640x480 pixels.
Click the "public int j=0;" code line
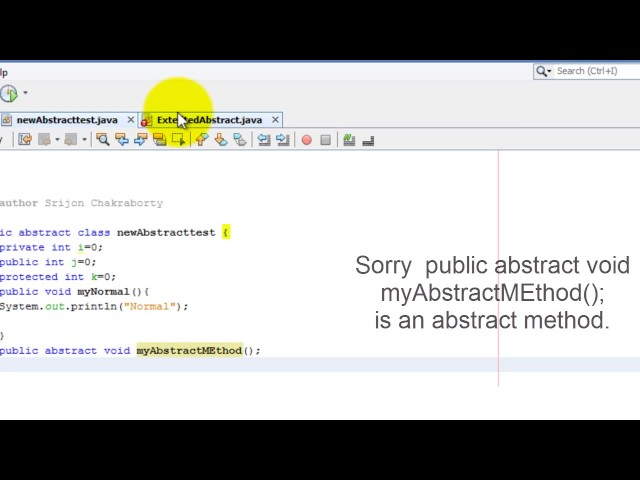[48, 262]
